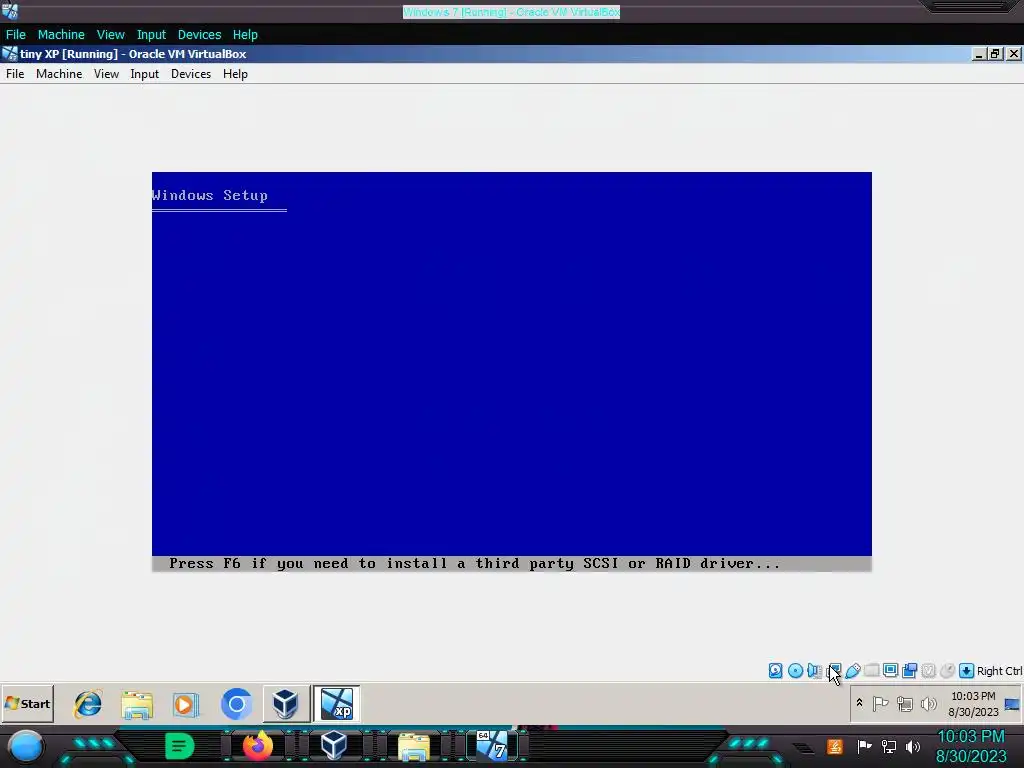The height and width of the screenshot is (768, 1024).
Task: Open cyan Machine menu of Windows 7 VM window
Action: (61, 35)
